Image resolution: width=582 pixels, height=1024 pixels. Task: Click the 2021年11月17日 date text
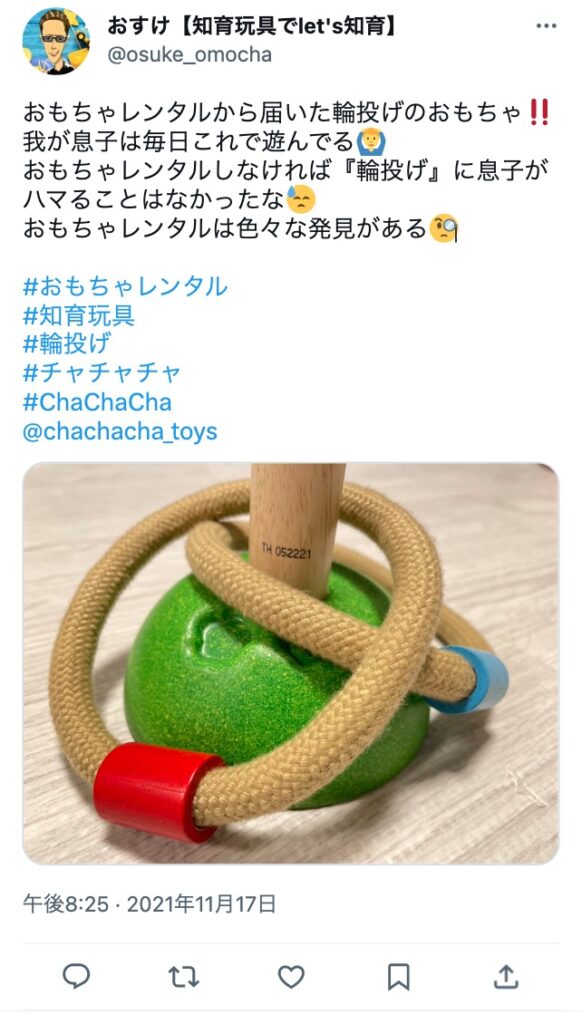click(x=201, y=904)
